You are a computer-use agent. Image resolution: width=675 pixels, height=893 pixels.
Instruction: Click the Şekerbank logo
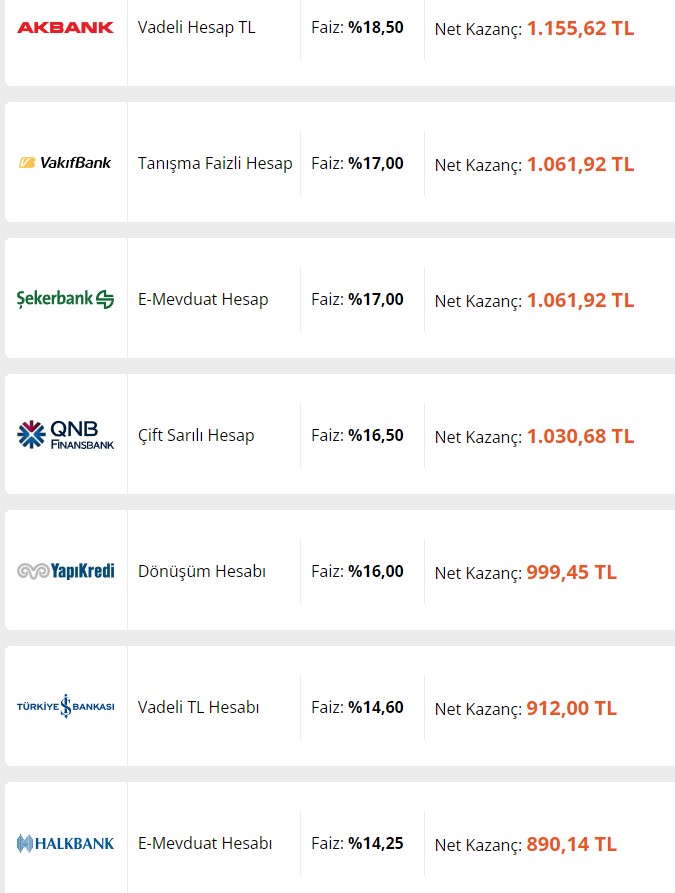pyautogui.click(x=66, y=298)
